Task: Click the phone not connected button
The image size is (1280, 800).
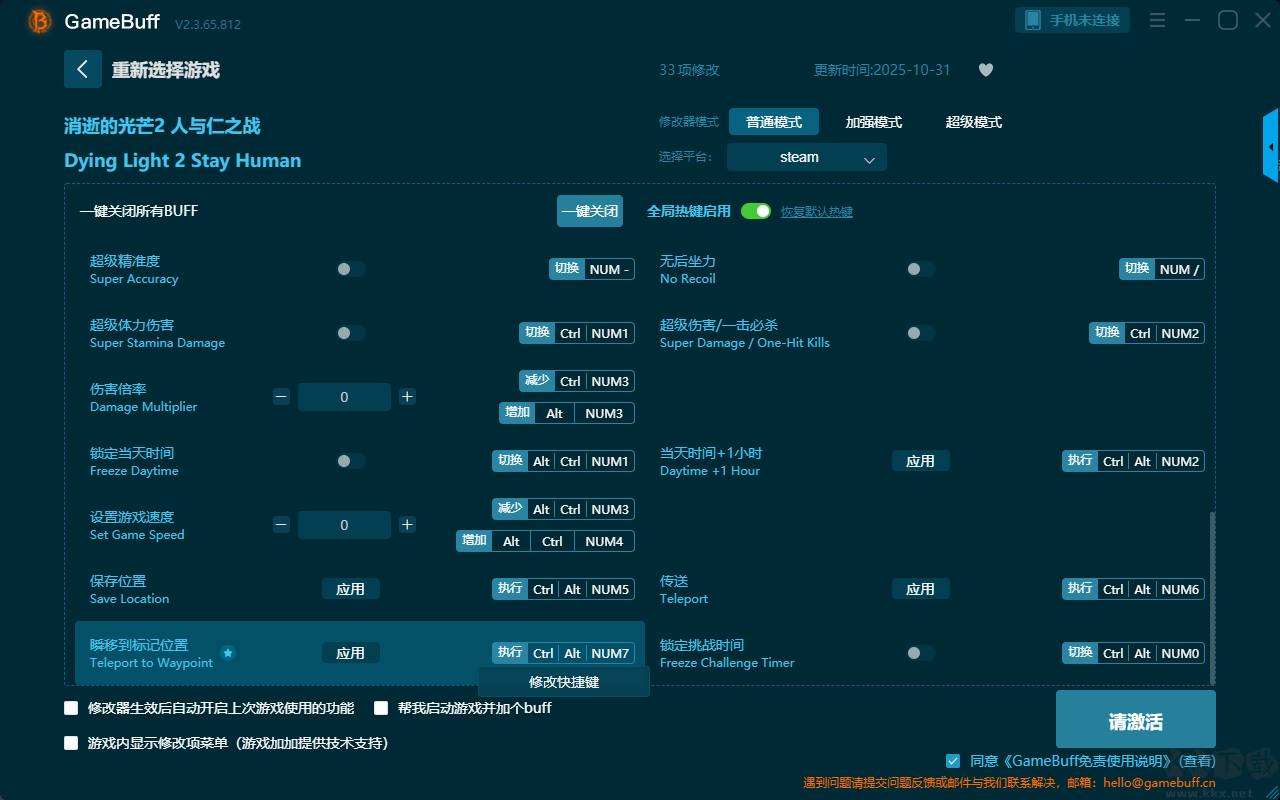Action: (x=1073, y=20)
